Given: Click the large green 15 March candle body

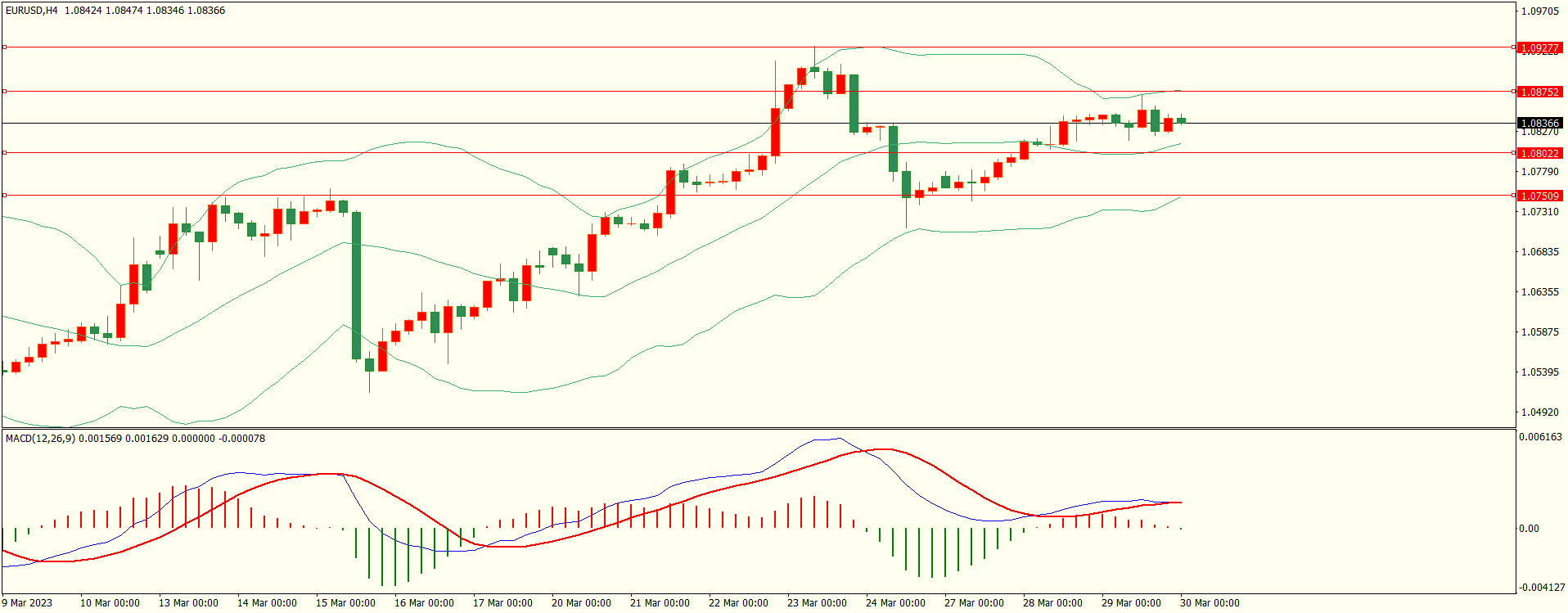Looking at the screenshot, I should click(356, 286).
